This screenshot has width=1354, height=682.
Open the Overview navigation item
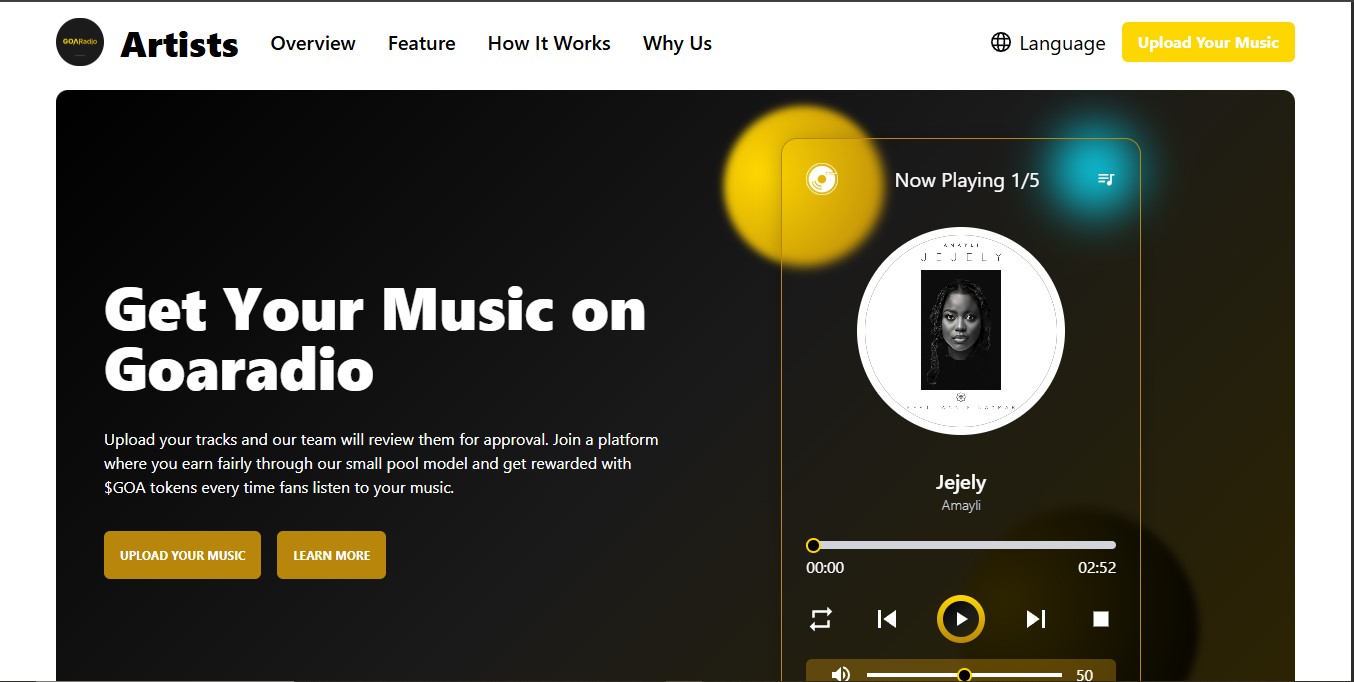coord(312,43)
